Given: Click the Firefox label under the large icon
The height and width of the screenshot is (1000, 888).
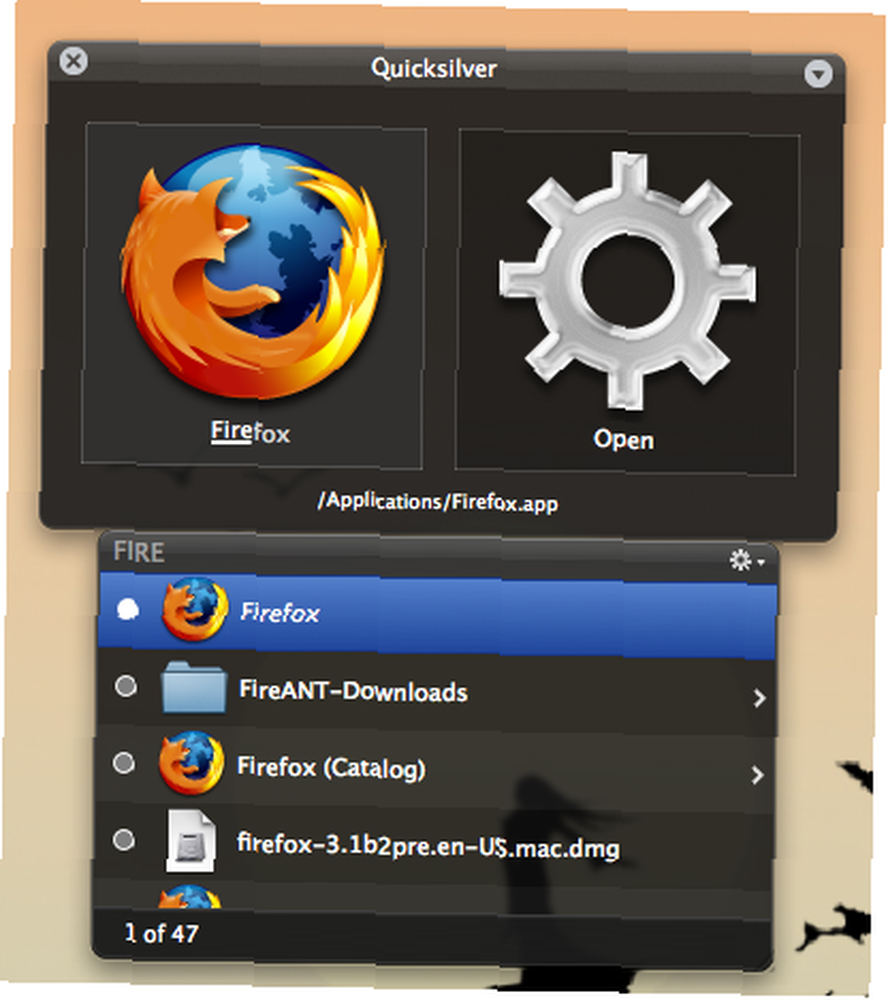Looking at the screenshot, I should point(250,433).
